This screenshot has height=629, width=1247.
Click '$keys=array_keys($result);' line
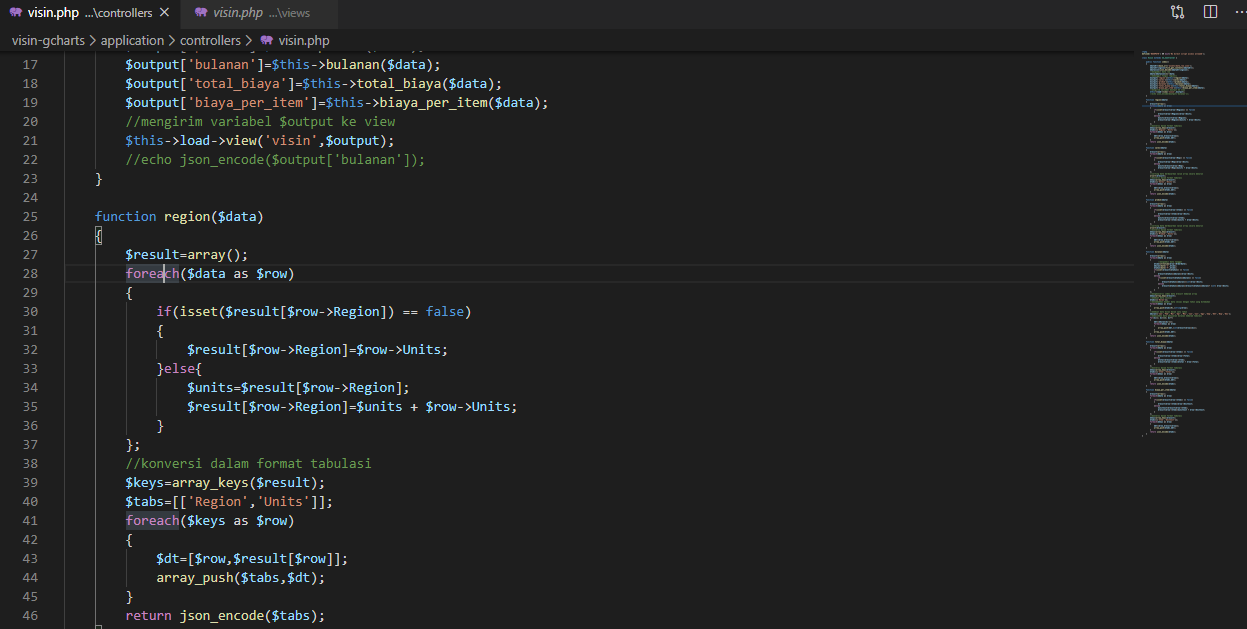[225, 482]
